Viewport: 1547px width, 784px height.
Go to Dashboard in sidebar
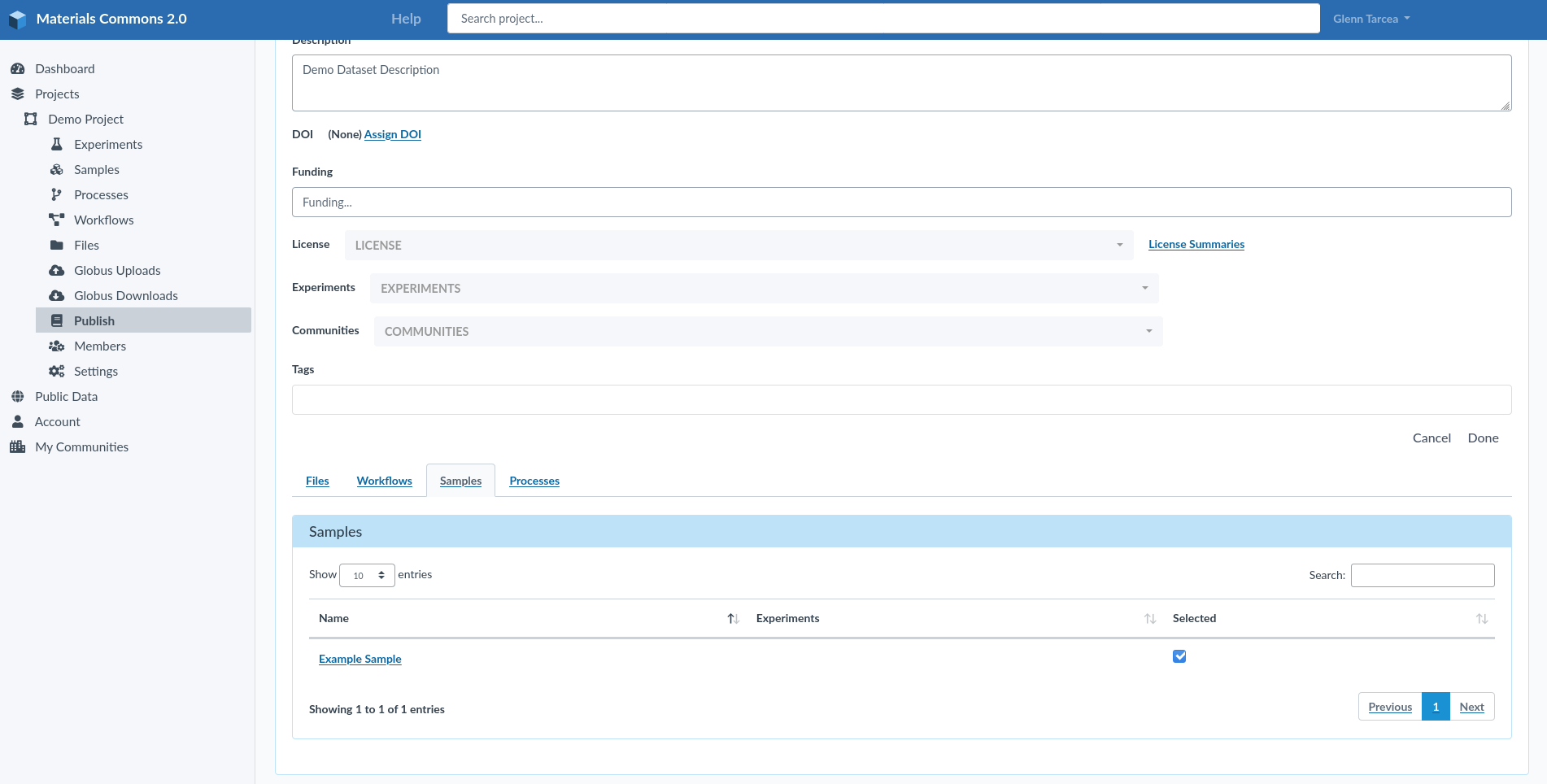point(65,69)
